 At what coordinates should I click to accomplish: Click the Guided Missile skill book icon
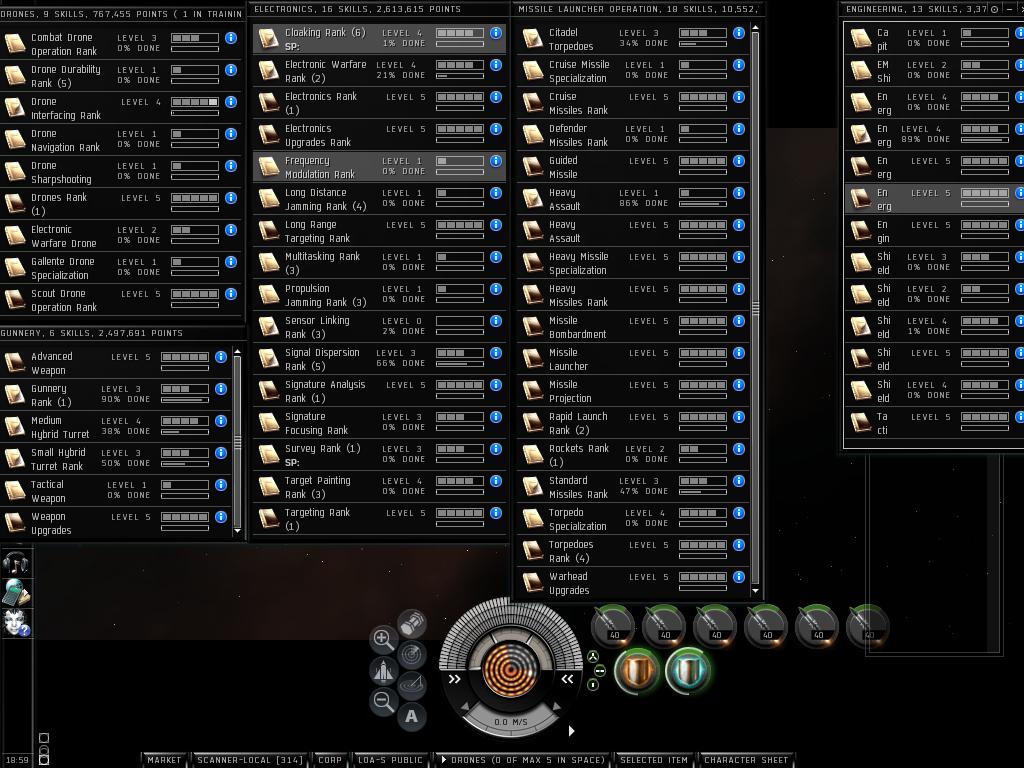[533, 167]
